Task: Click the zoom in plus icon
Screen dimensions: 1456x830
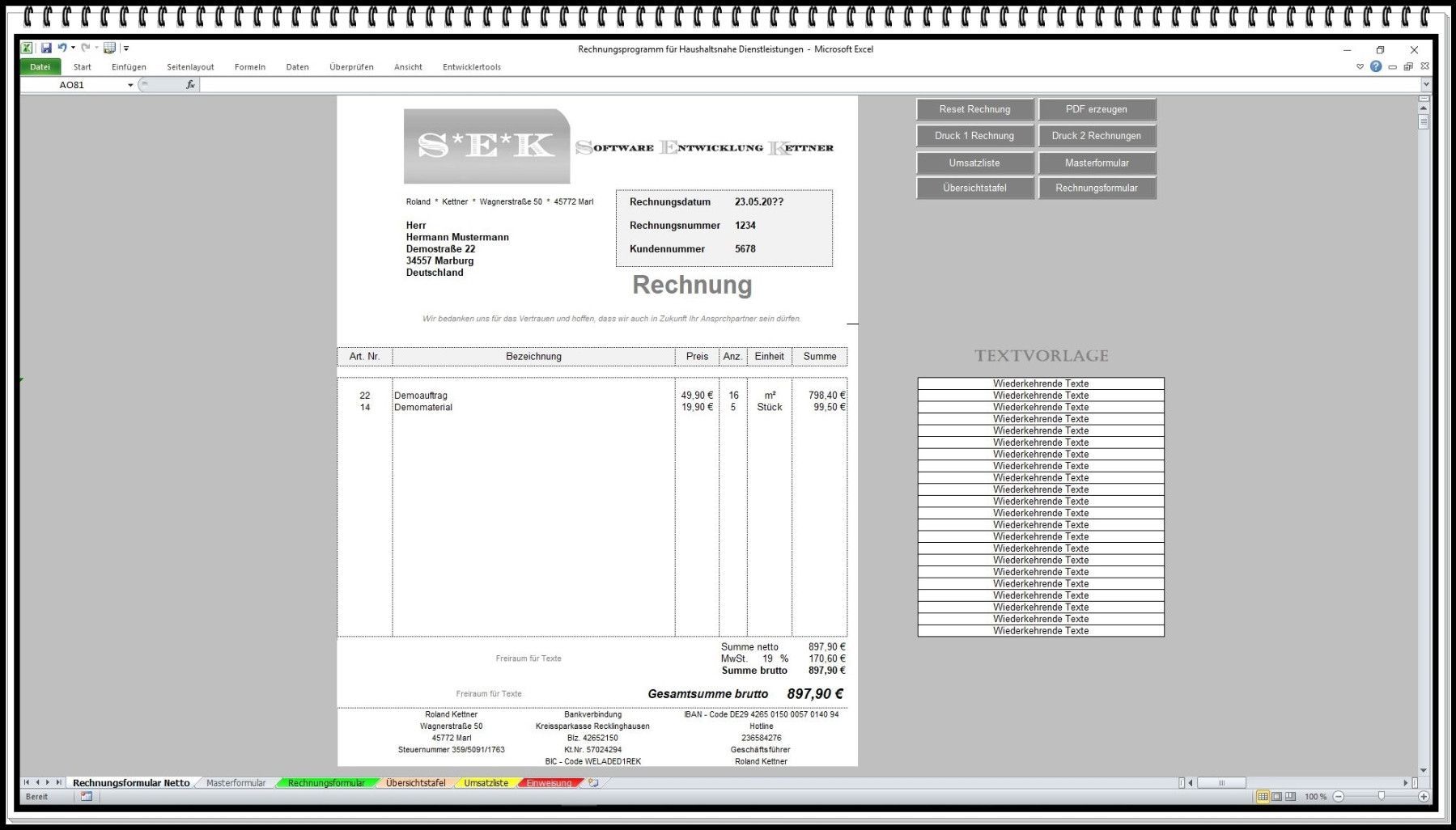Action: coord(1424,797)
